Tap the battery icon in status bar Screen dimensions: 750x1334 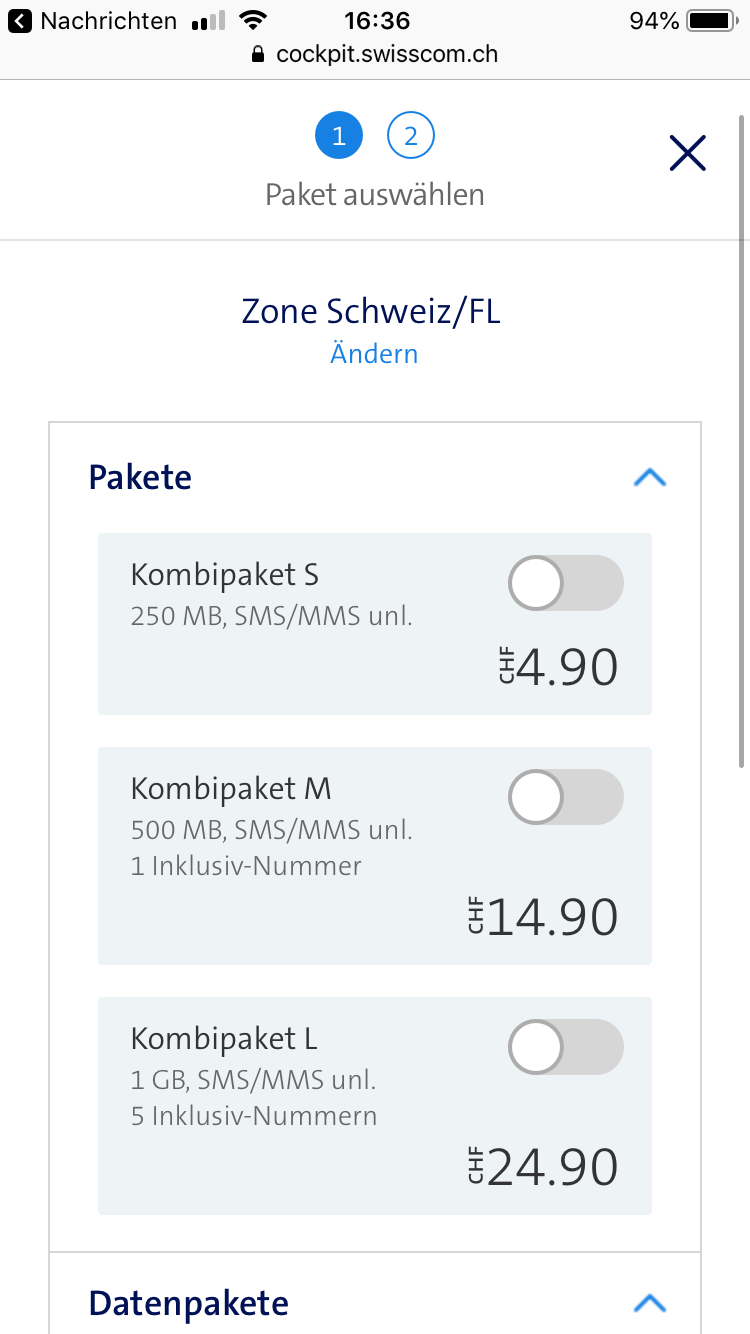[x=711, y=20]
